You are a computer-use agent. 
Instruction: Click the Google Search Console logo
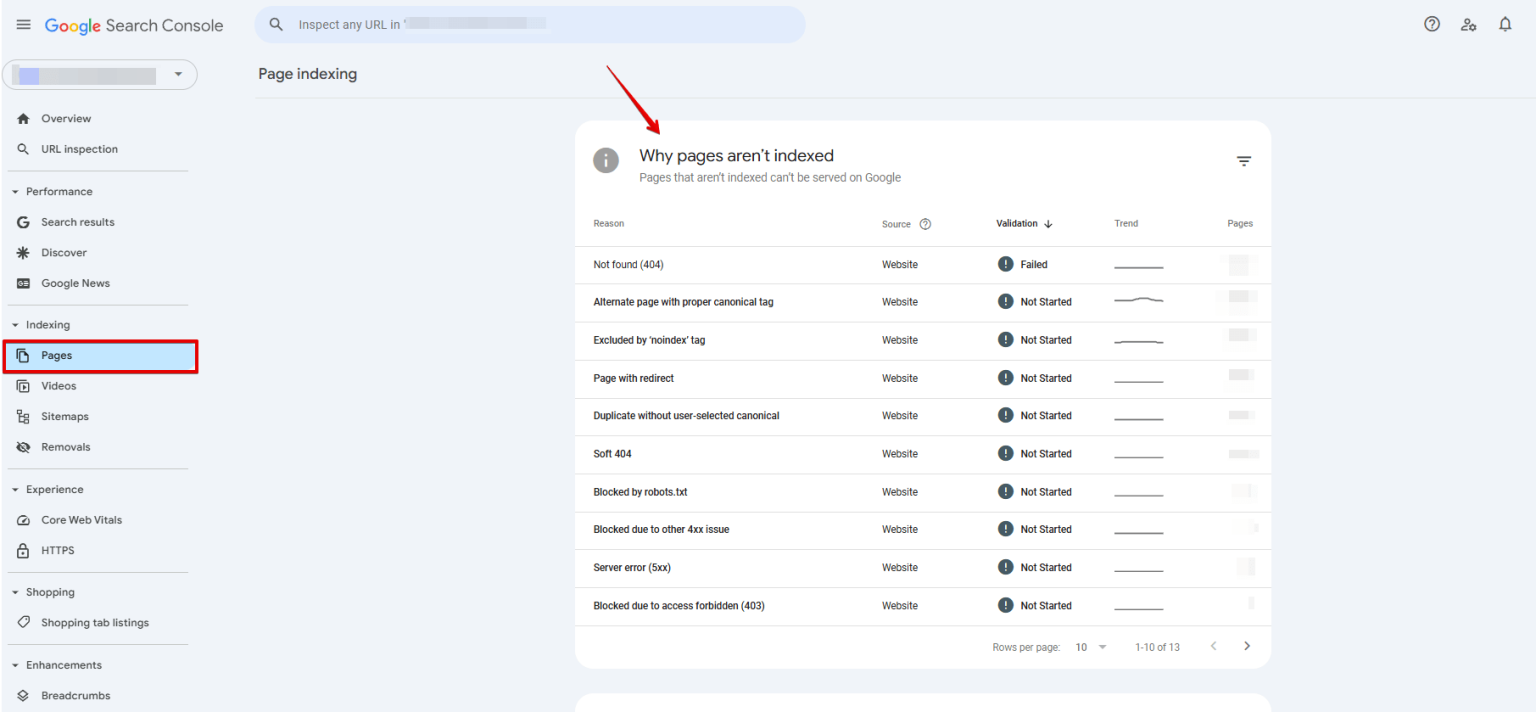133,25
